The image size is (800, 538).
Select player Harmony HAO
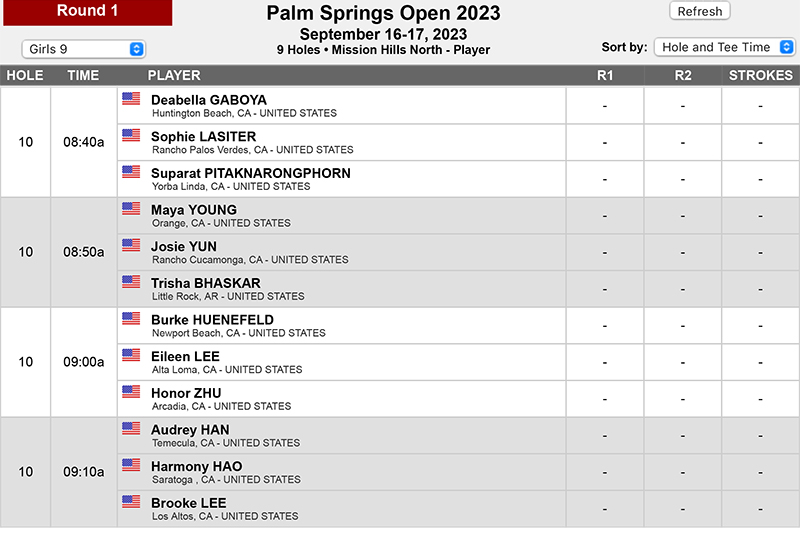click(196, 467)
